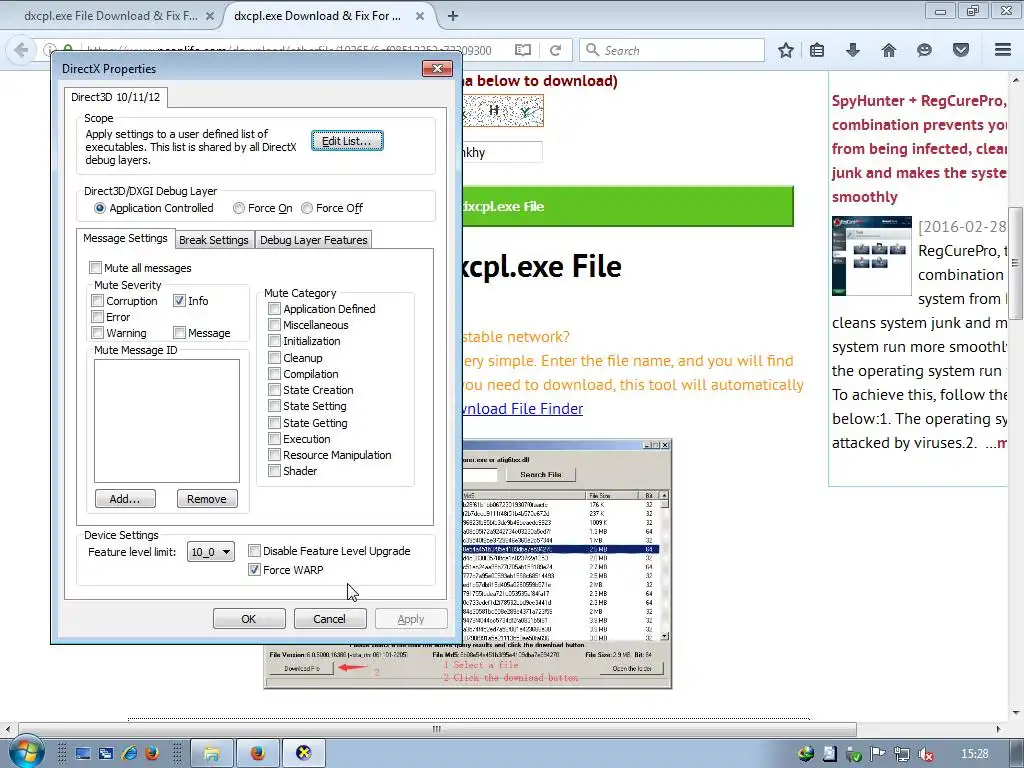The image size is (1024, 768).
Task: Select Force Off debug layer radio
Action: 307,208
